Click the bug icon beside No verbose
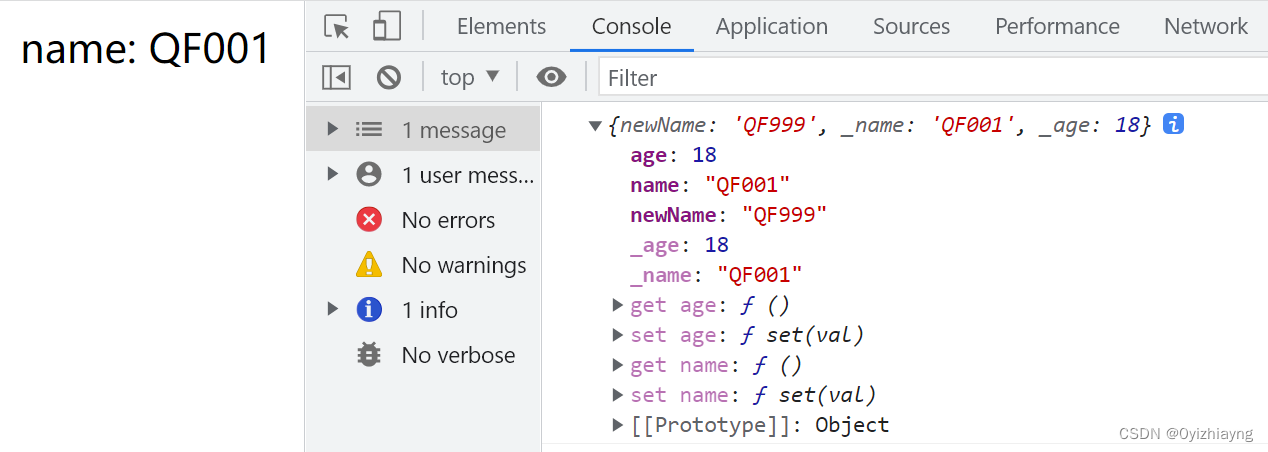1268x452 pixels. point(369,355)
